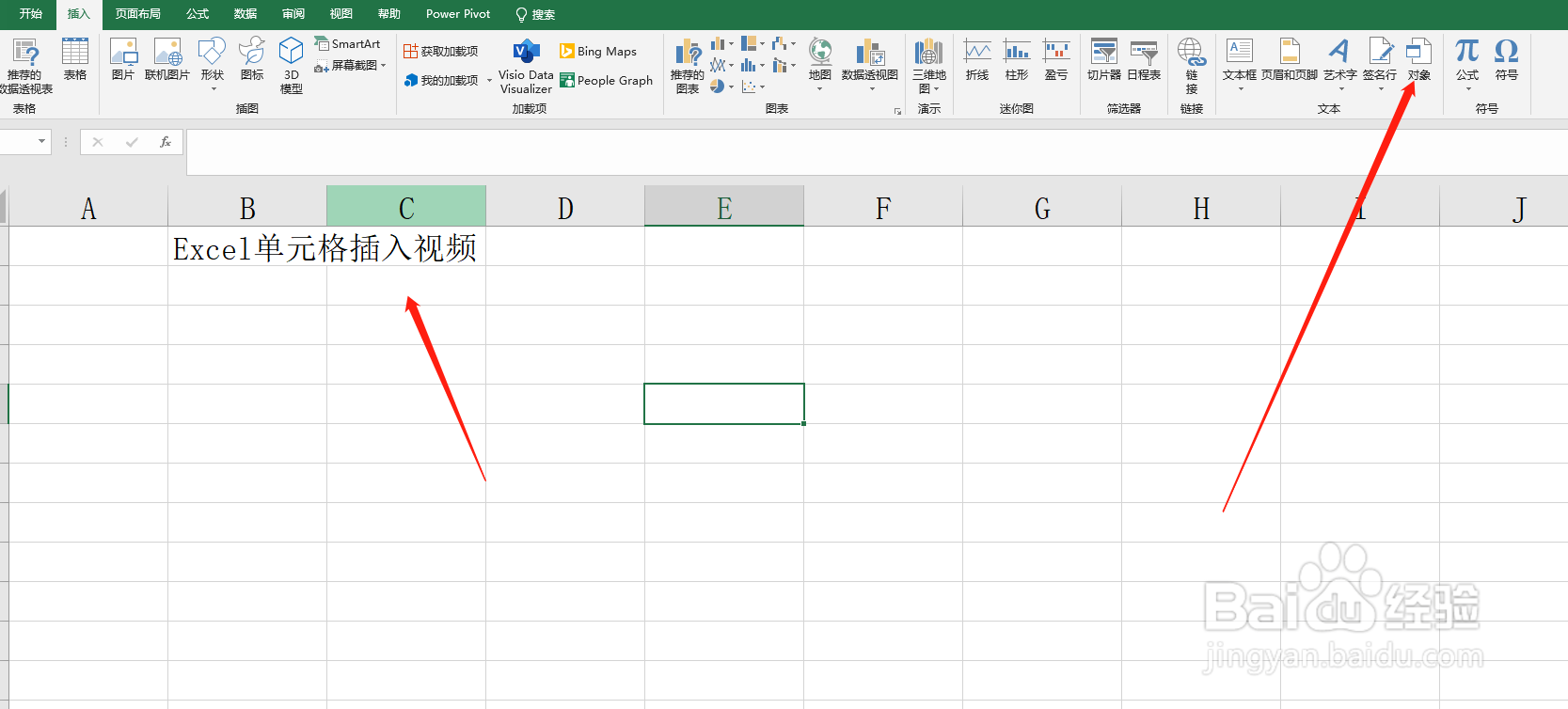Click 推荐的图表 recommended charts

pos(688,66)
